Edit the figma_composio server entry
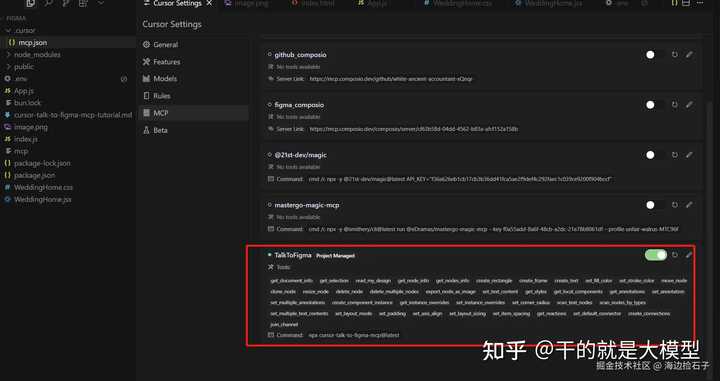720x381 pixels. pos(689,105)
